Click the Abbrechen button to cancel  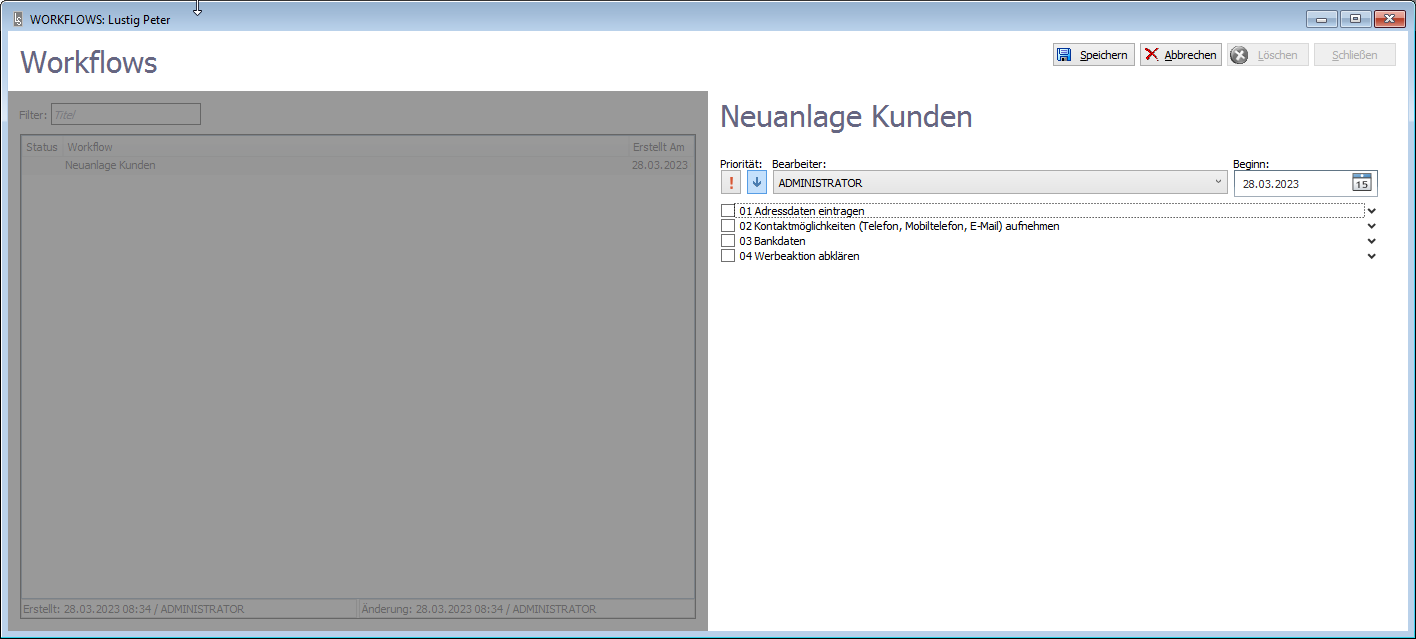1180,55
